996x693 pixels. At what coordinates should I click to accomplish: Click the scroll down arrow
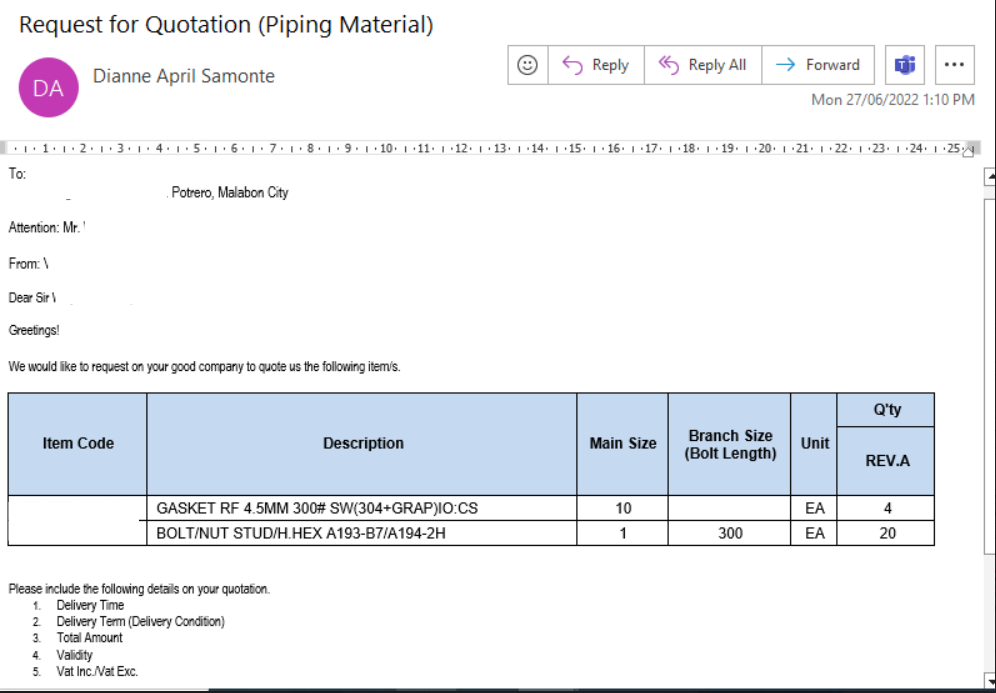coord(989,681)
